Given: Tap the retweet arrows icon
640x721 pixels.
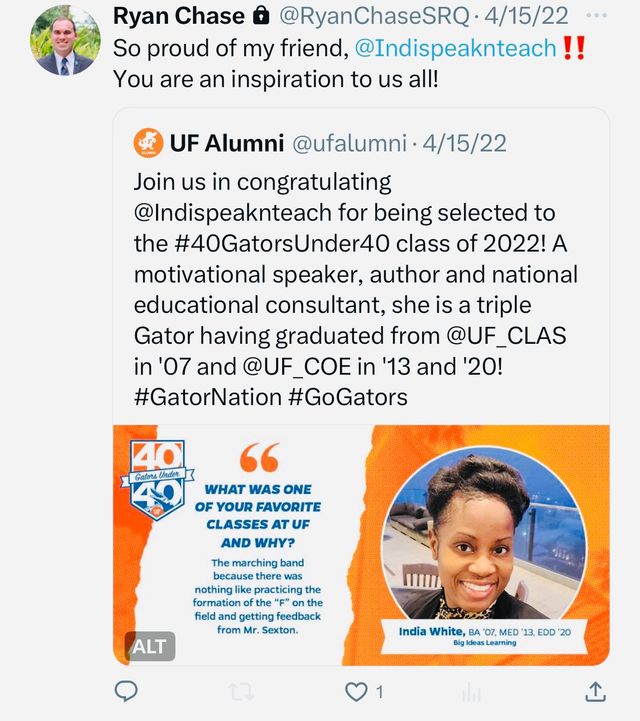Looking at the screenshot, I should [239, 691].
